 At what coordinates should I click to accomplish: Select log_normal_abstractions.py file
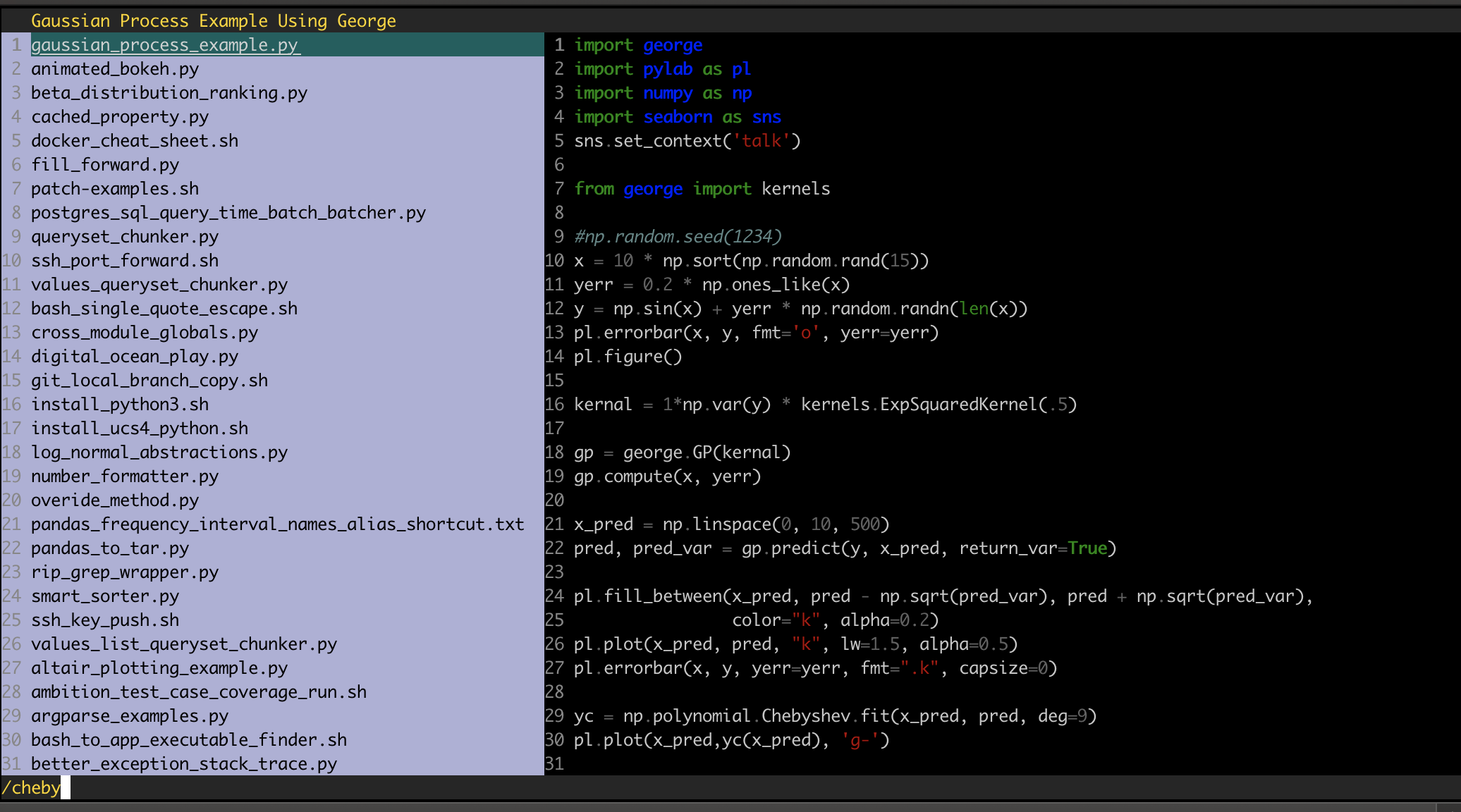coord(159,453)
